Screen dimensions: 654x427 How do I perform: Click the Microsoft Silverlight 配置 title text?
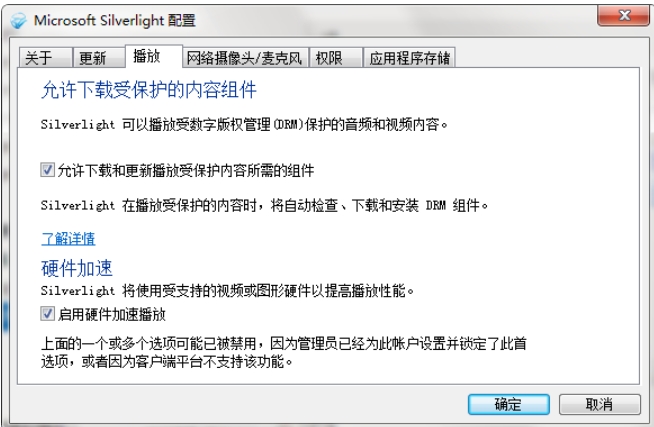pos(115,20)
